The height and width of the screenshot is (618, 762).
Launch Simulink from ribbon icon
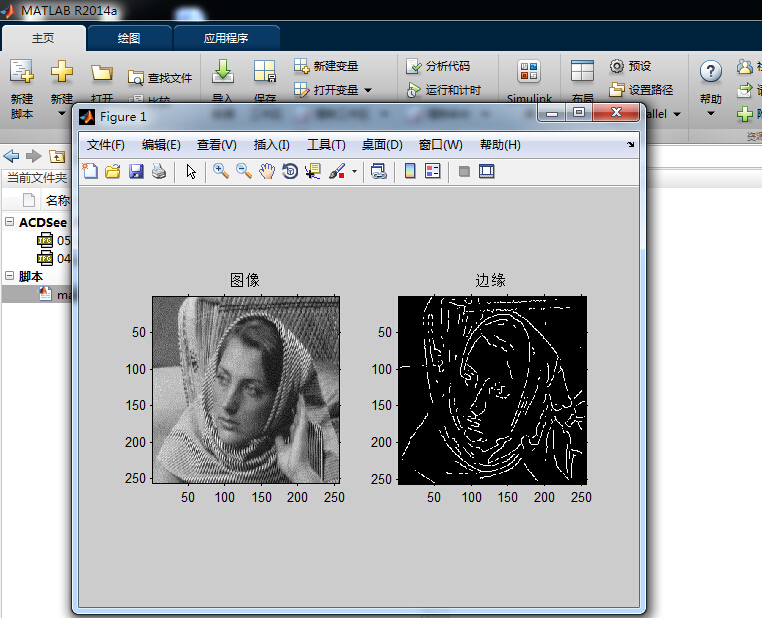point(529,71)
